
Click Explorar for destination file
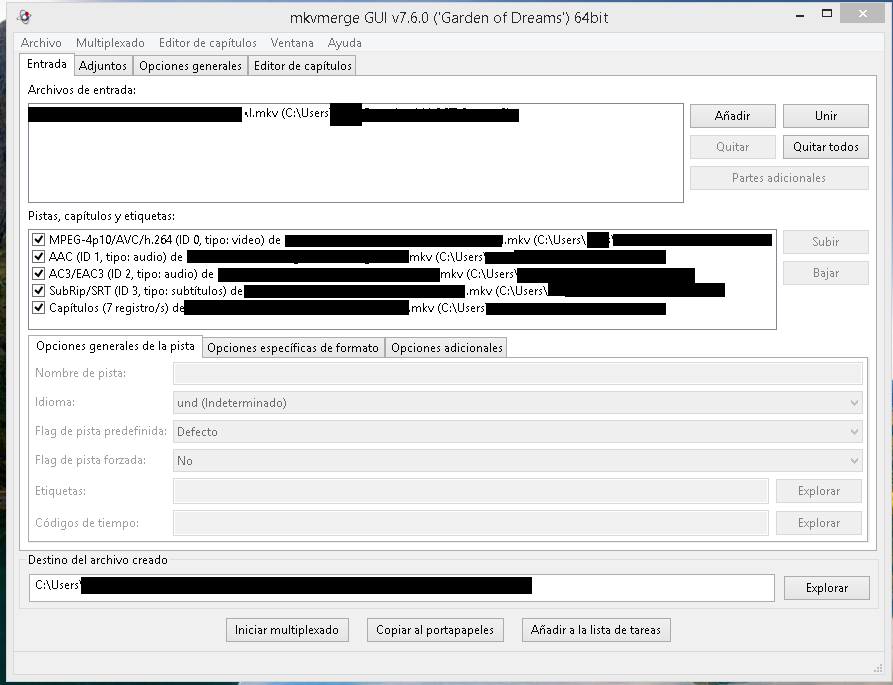(x=826, y=588)
